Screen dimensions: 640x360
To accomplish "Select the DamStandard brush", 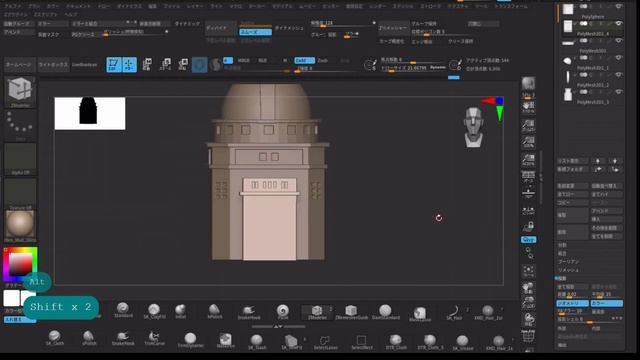I will 385,312.
